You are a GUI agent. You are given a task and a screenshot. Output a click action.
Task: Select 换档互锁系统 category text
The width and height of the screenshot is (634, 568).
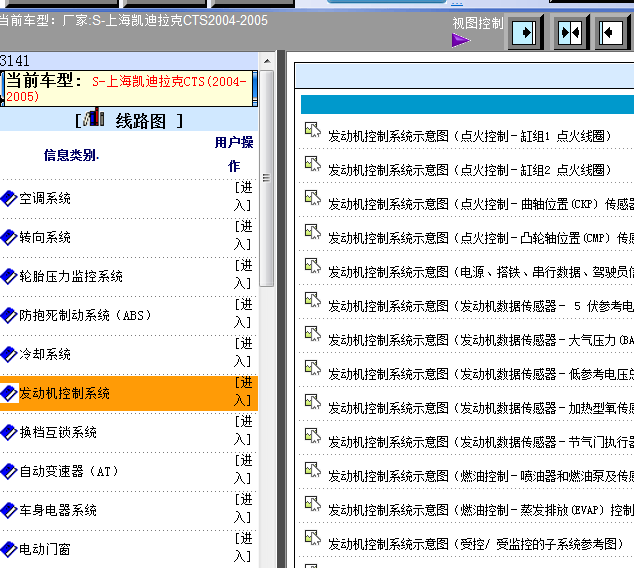click(58, 433)
